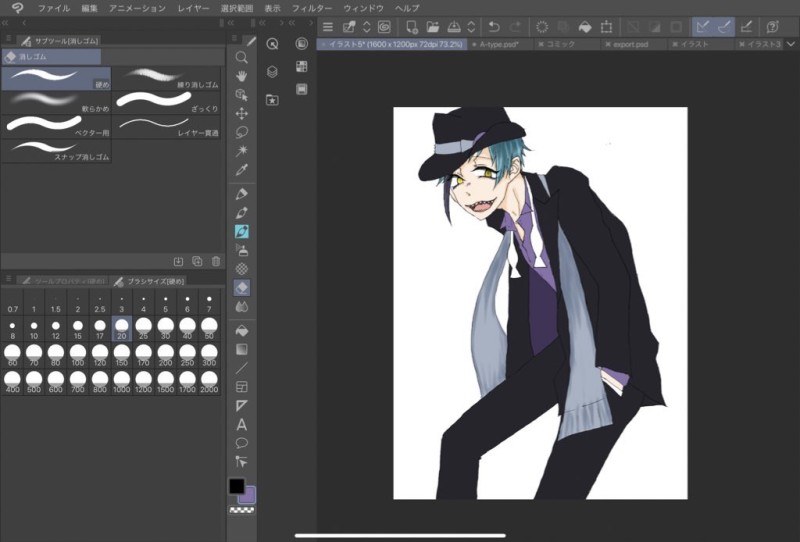This screenshot has width=800, height=542.
Task: Select the Zoom magnifier tool
Action: pos(241,58)
